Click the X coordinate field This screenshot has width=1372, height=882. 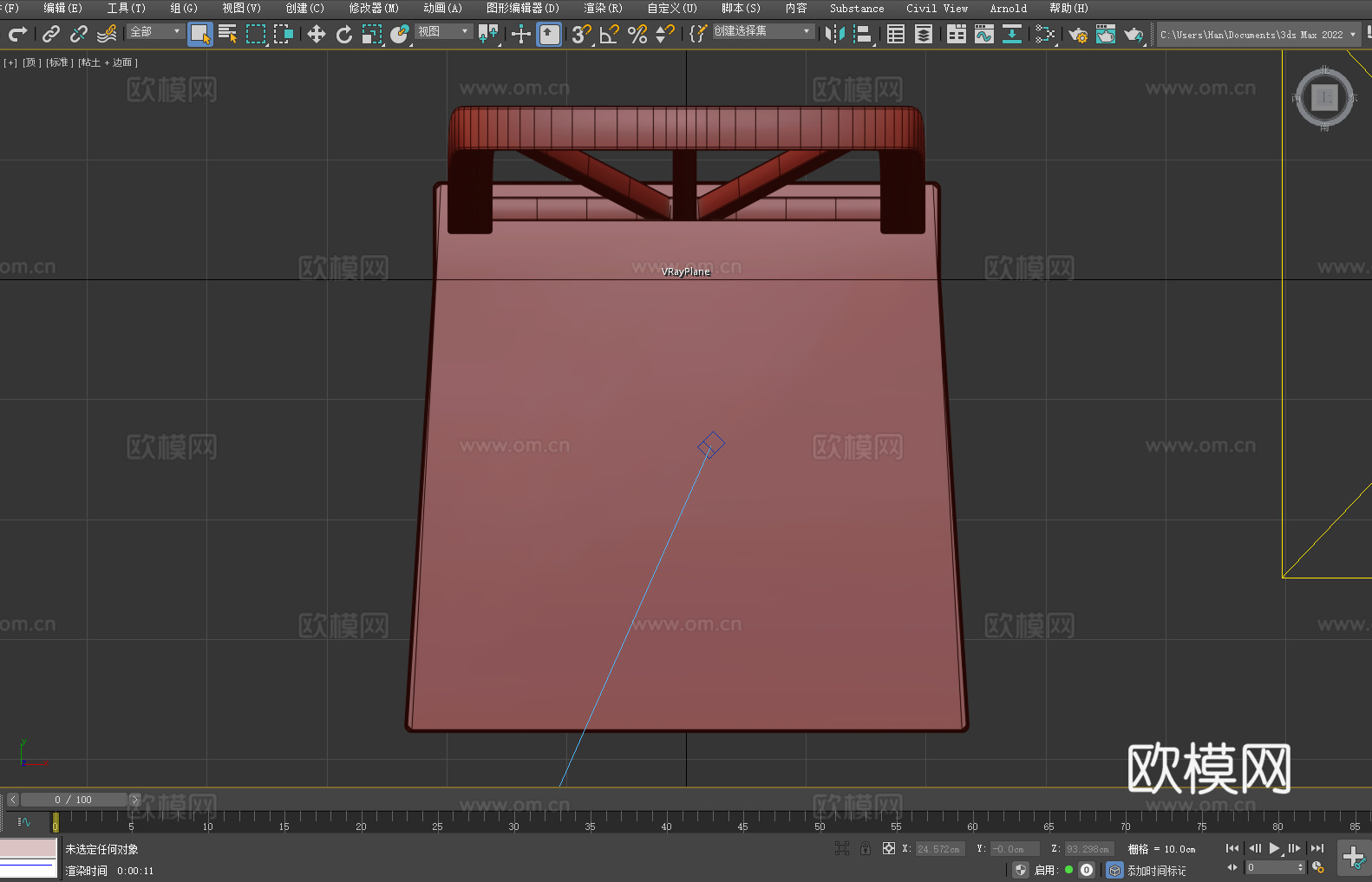tap(941, 849)
